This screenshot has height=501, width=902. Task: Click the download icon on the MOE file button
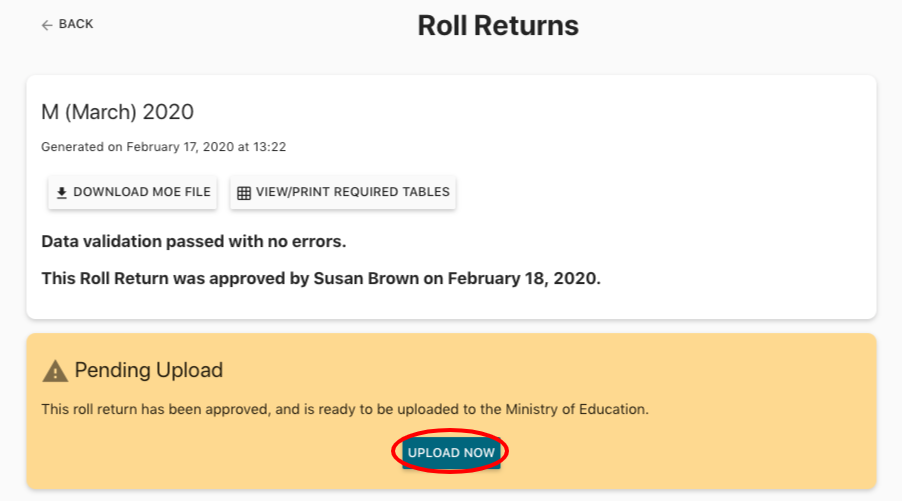[x=61, y=193]
